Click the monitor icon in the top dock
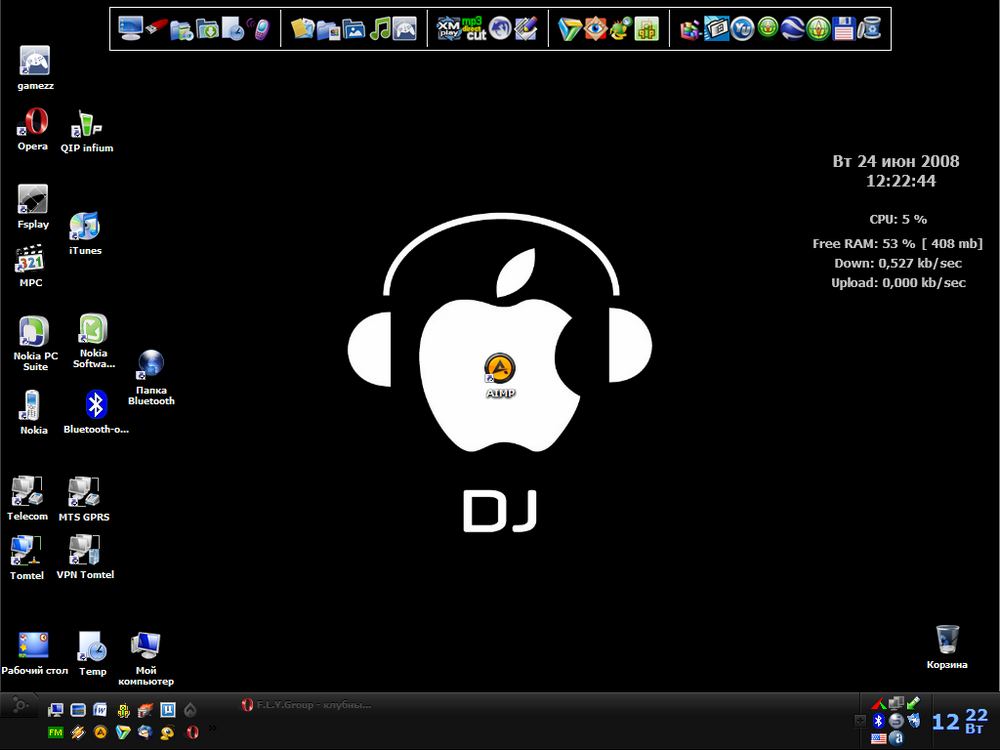 tap(130, 29)
